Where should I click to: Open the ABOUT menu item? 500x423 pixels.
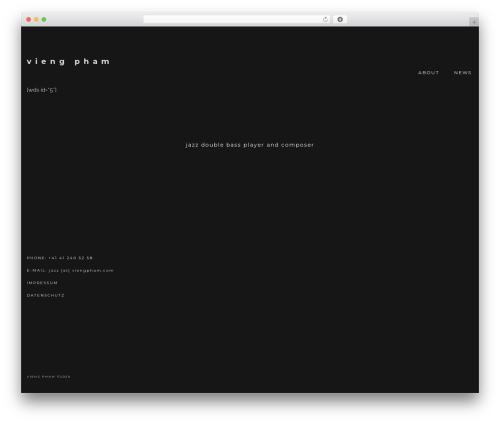[x=428, y=73]
